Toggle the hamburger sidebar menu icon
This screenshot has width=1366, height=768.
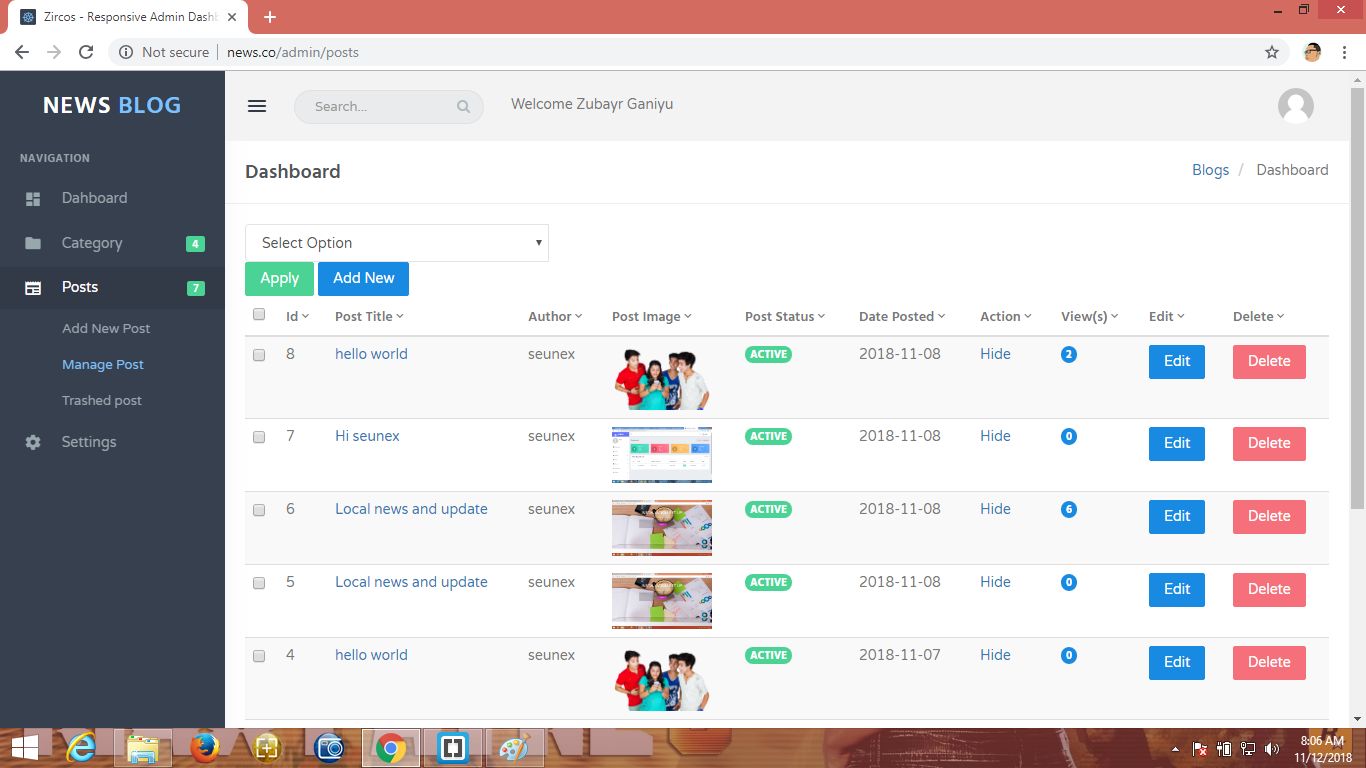(x=257, y=106)
